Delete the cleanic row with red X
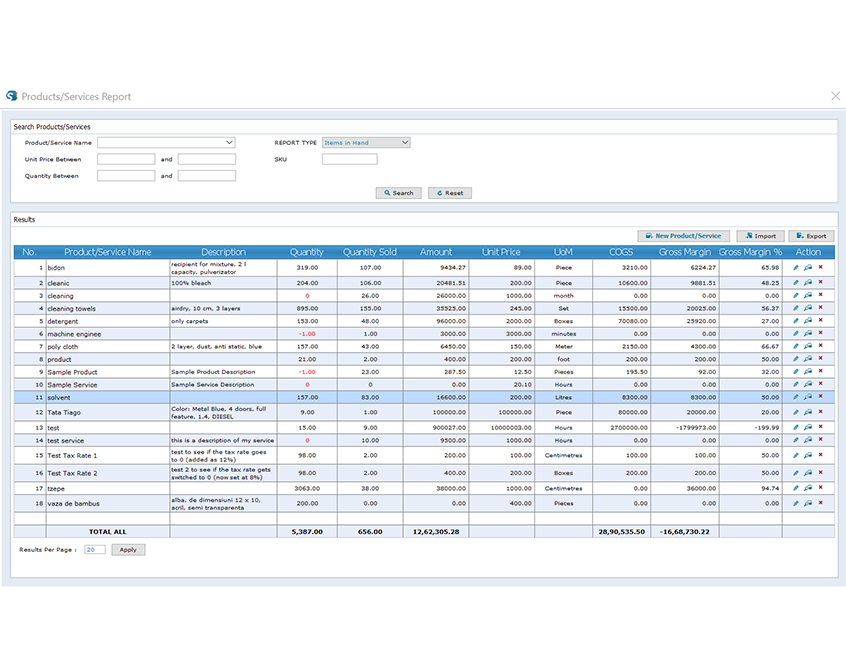 [820, 282]
